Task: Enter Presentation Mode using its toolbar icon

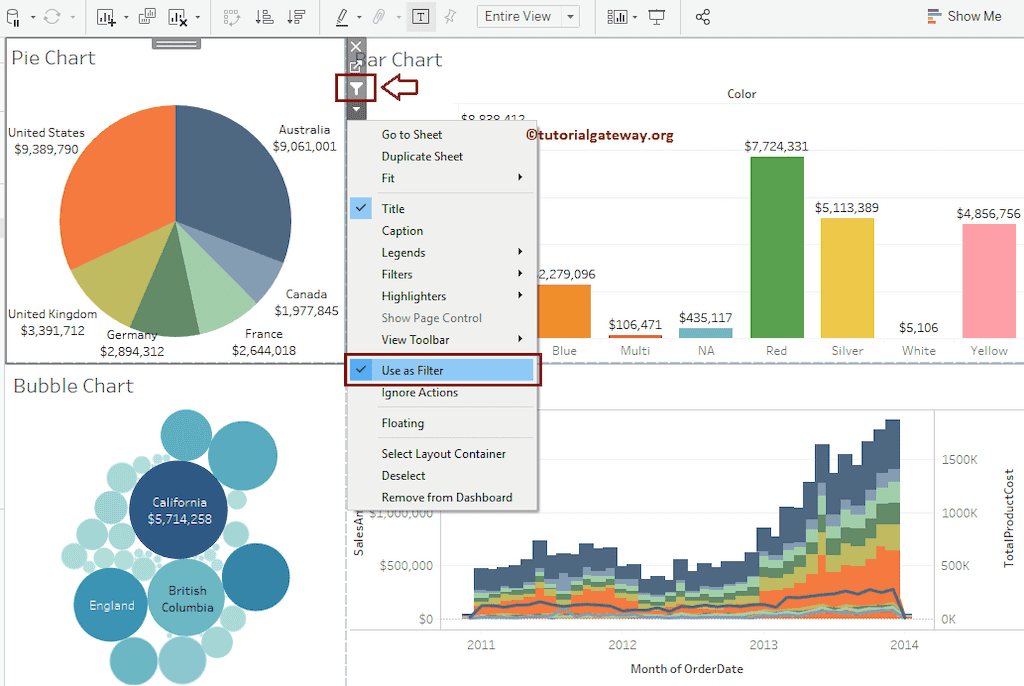Action: 656,17
